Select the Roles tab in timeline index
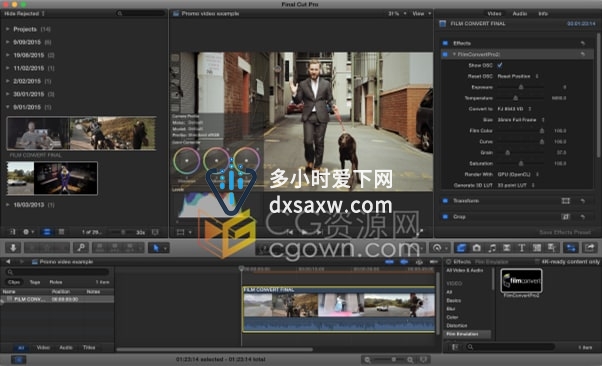This screenshot has width=602, height=366. [56, 282]
